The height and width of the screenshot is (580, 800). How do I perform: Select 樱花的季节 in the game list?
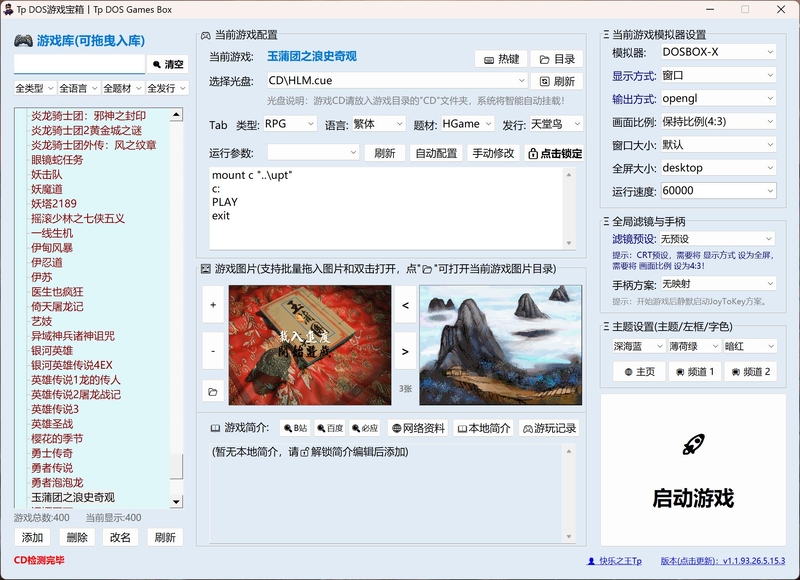click(57, 439)
